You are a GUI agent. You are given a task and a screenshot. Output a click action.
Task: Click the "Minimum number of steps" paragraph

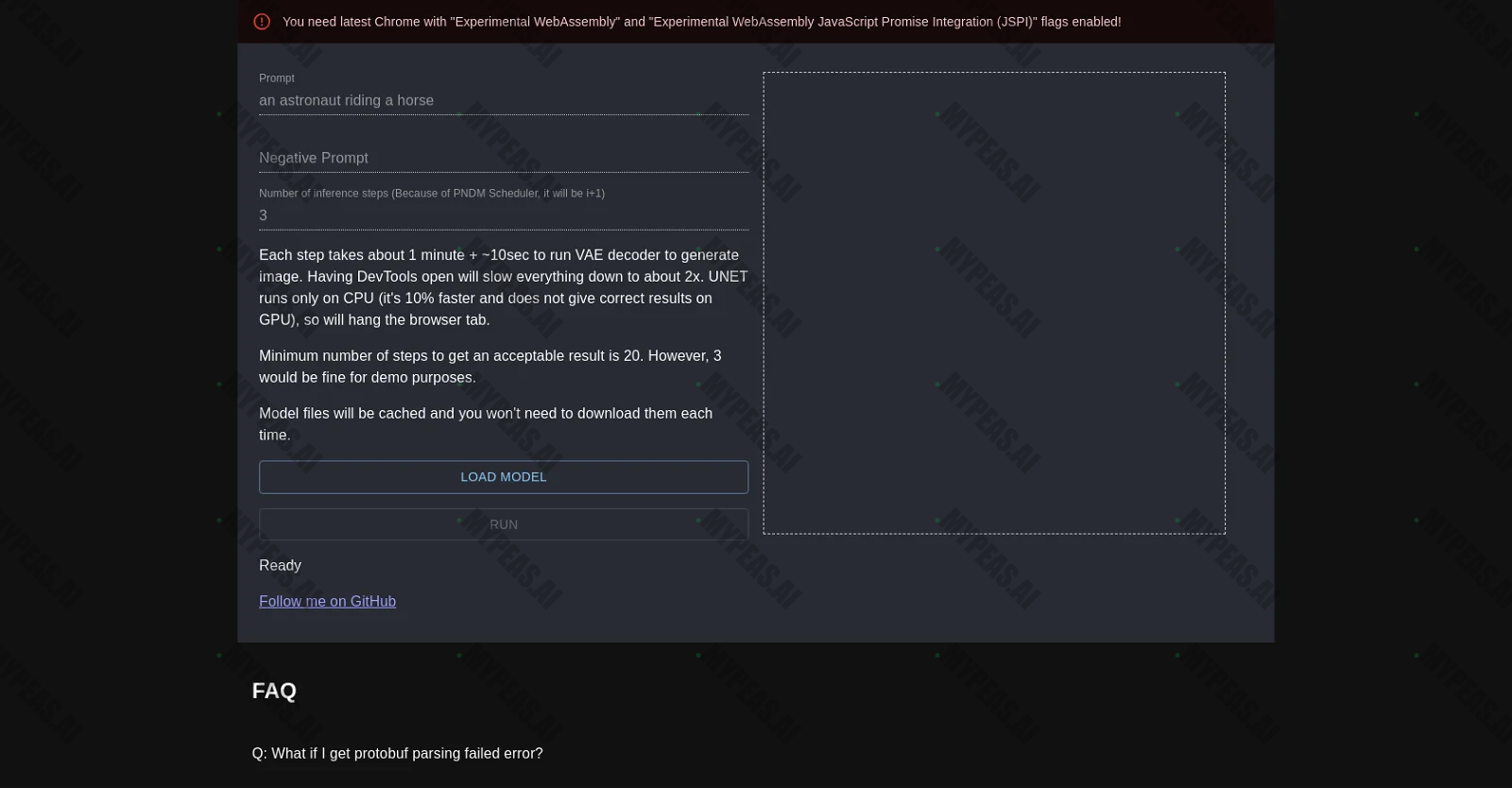click(490, 367)
